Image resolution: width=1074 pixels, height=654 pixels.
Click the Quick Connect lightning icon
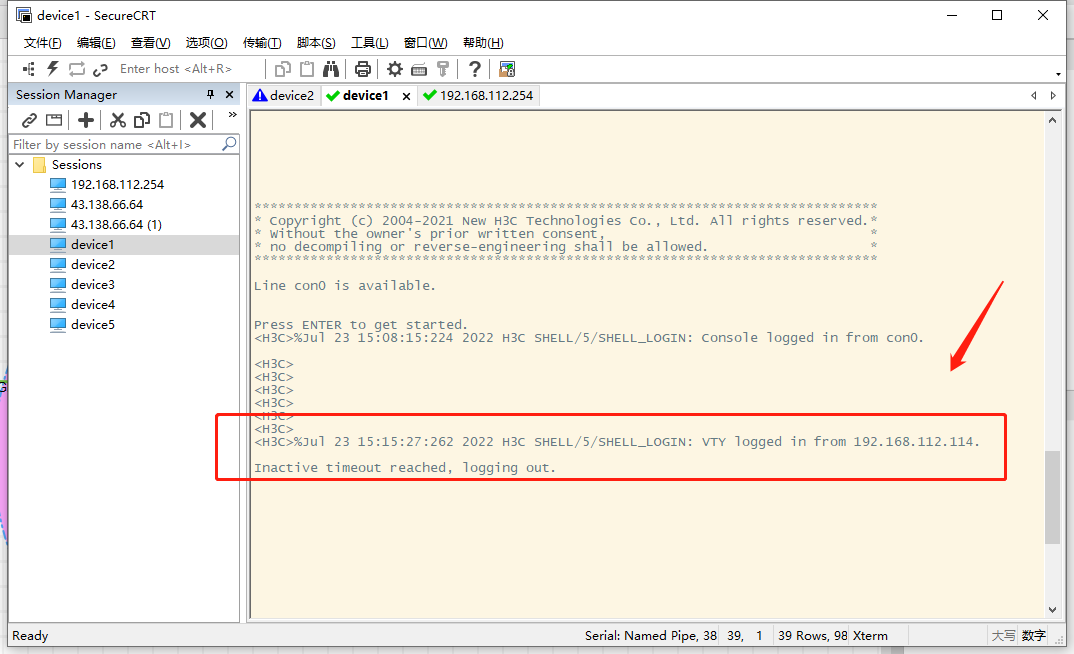click(x=53, y=68)
